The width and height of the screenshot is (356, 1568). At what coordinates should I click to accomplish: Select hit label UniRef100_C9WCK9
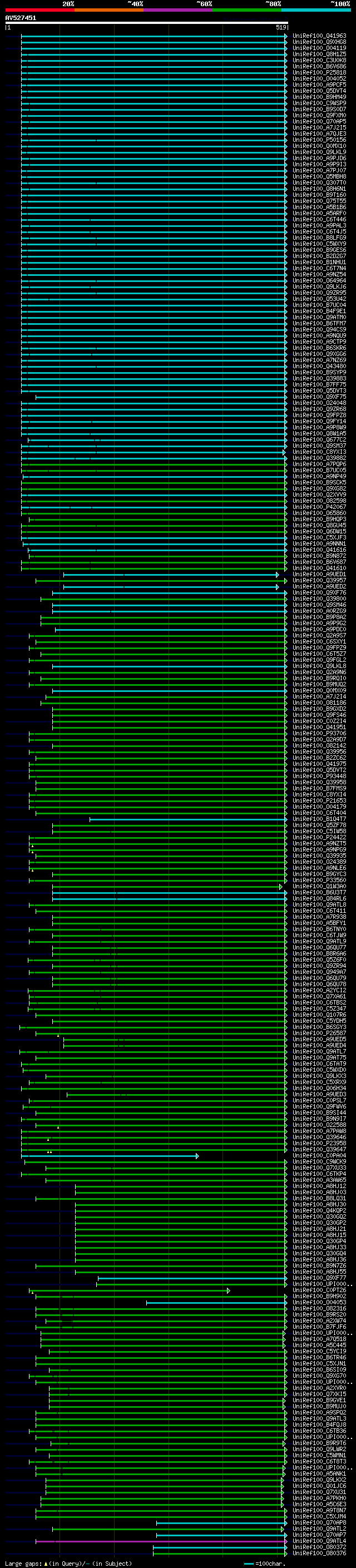coord(319,1161)
